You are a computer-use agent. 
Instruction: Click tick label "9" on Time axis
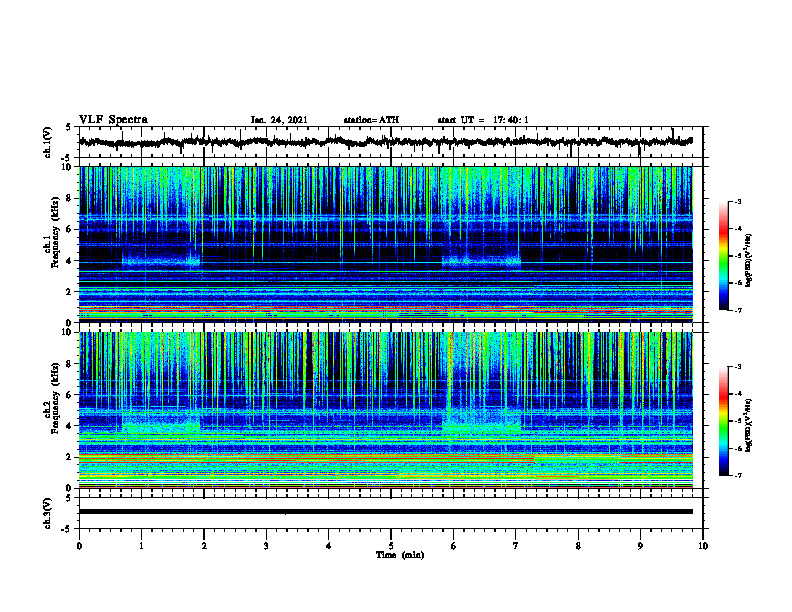(x=640, y=546)
